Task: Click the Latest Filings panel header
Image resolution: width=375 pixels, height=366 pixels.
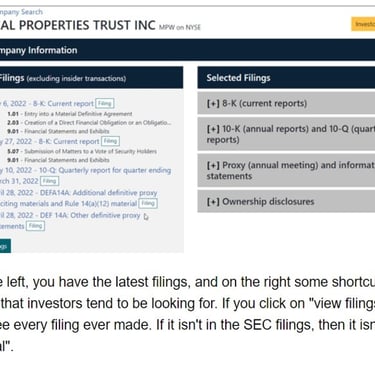Action: pyautogui.click(x=91, y=78)
